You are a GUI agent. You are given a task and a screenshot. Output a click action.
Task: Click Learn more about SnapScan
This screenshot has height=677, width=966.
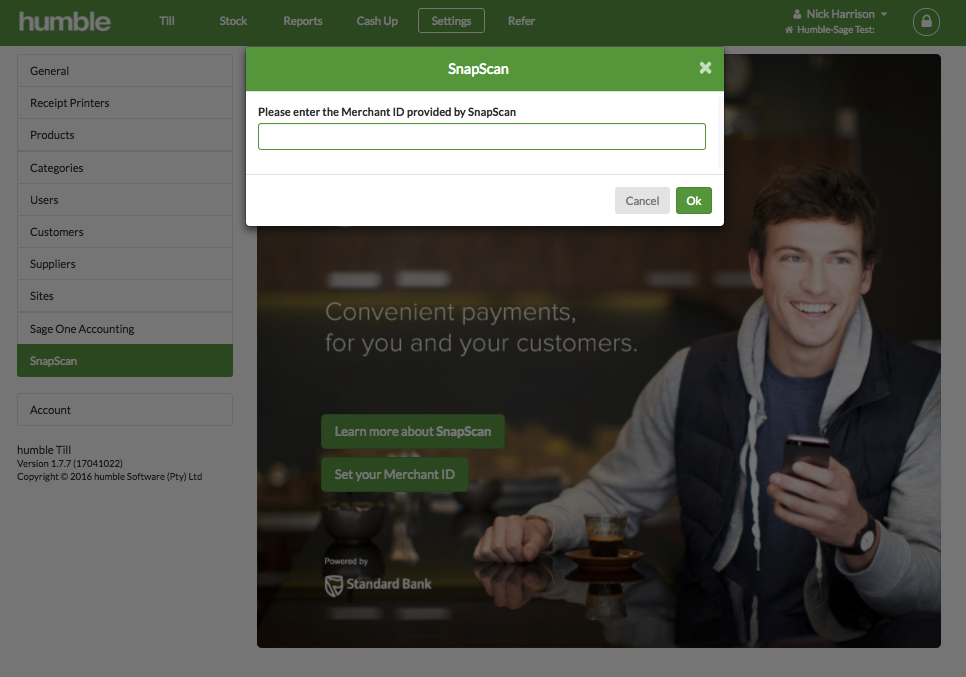[413, 431]
